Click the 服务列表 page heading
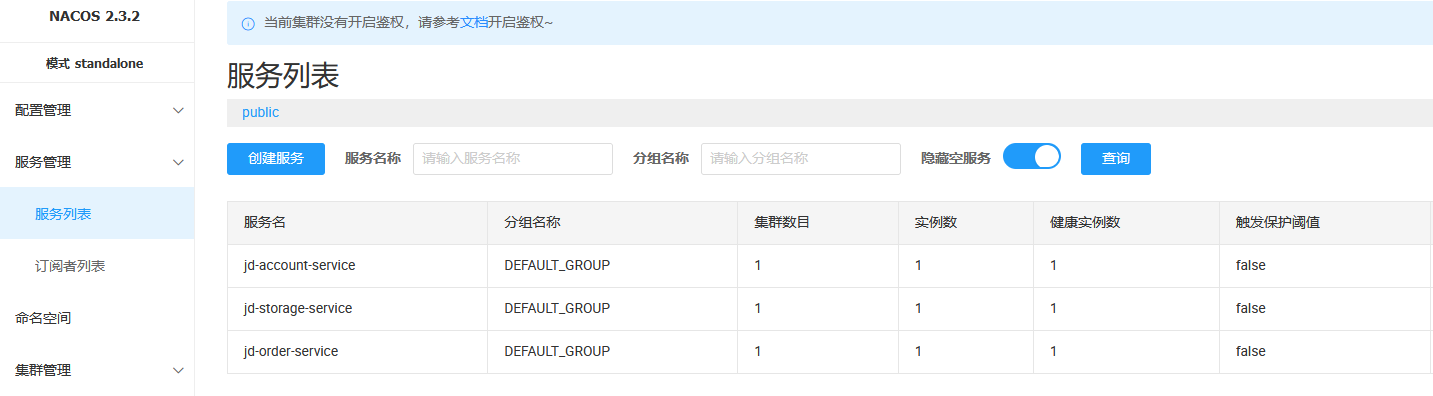1433x396 pixels. tap(284, 75)
